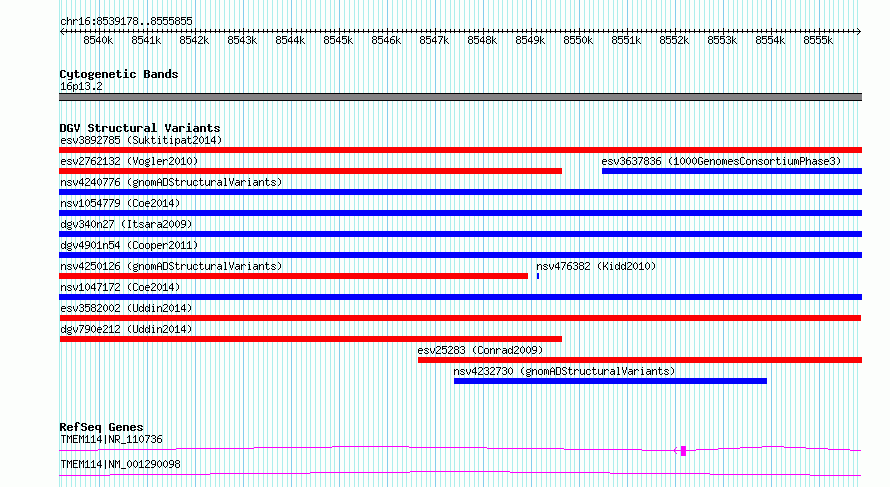
Task: Click the TMEM114|NR_110736 gene label
Action: [111, 439]
